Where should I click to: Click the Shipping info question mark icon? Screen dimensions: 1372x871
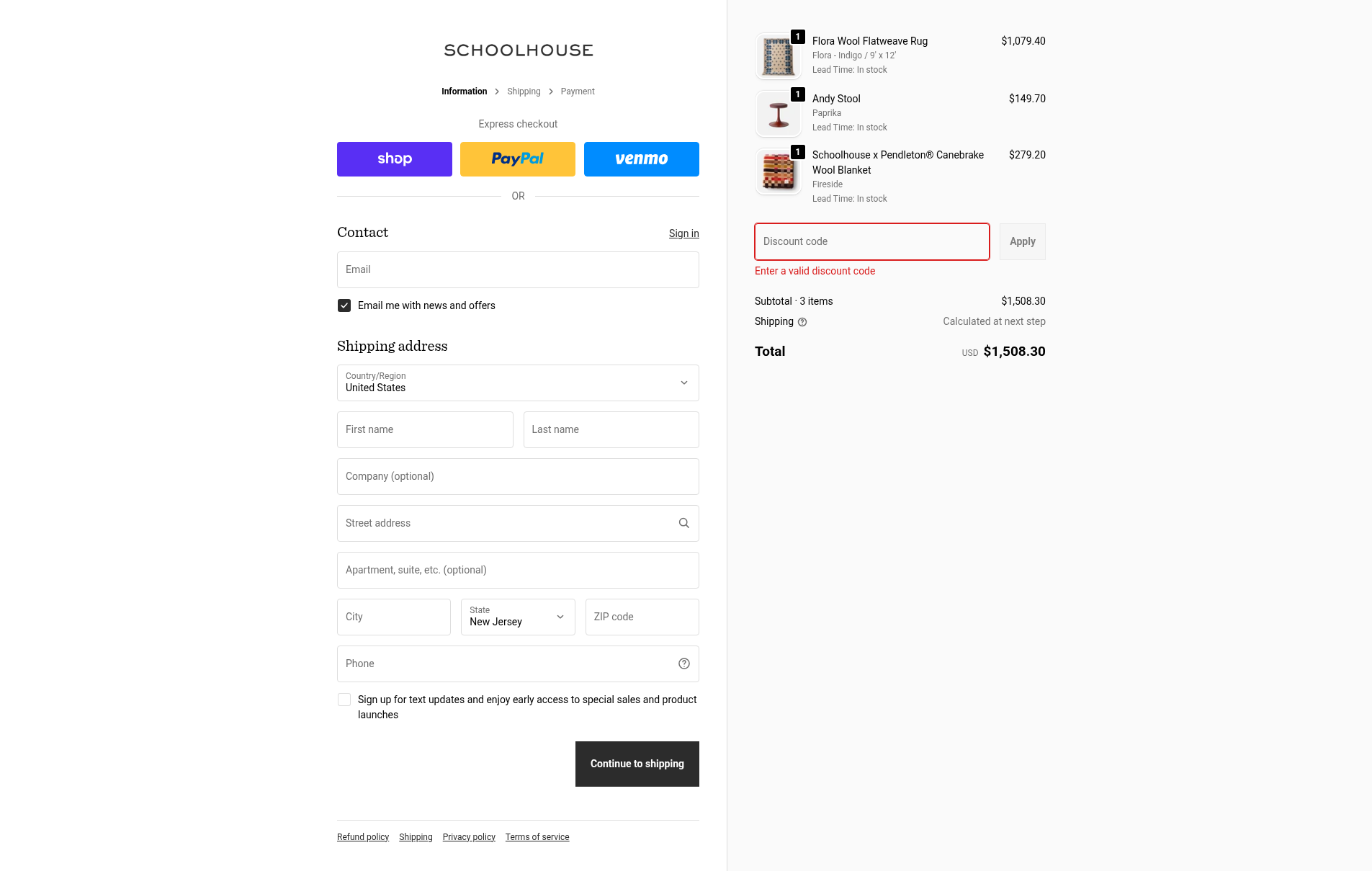[x=802, y=322]
